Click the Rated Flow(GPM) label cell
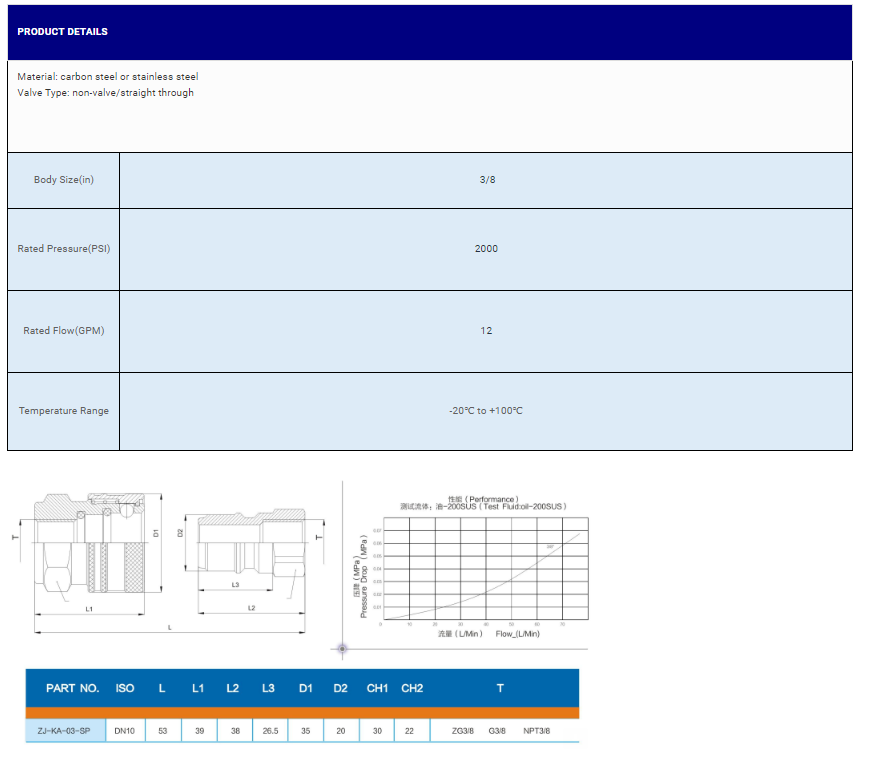 tap(64, 331)
